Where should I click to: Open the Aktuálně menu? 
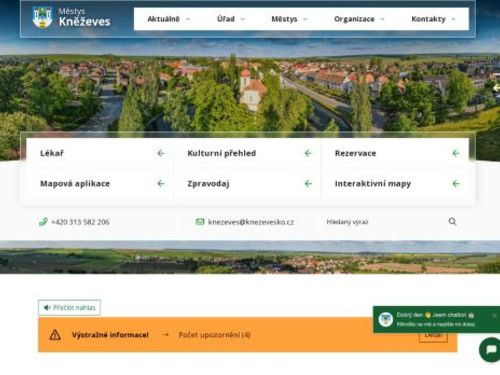point(163,19)
